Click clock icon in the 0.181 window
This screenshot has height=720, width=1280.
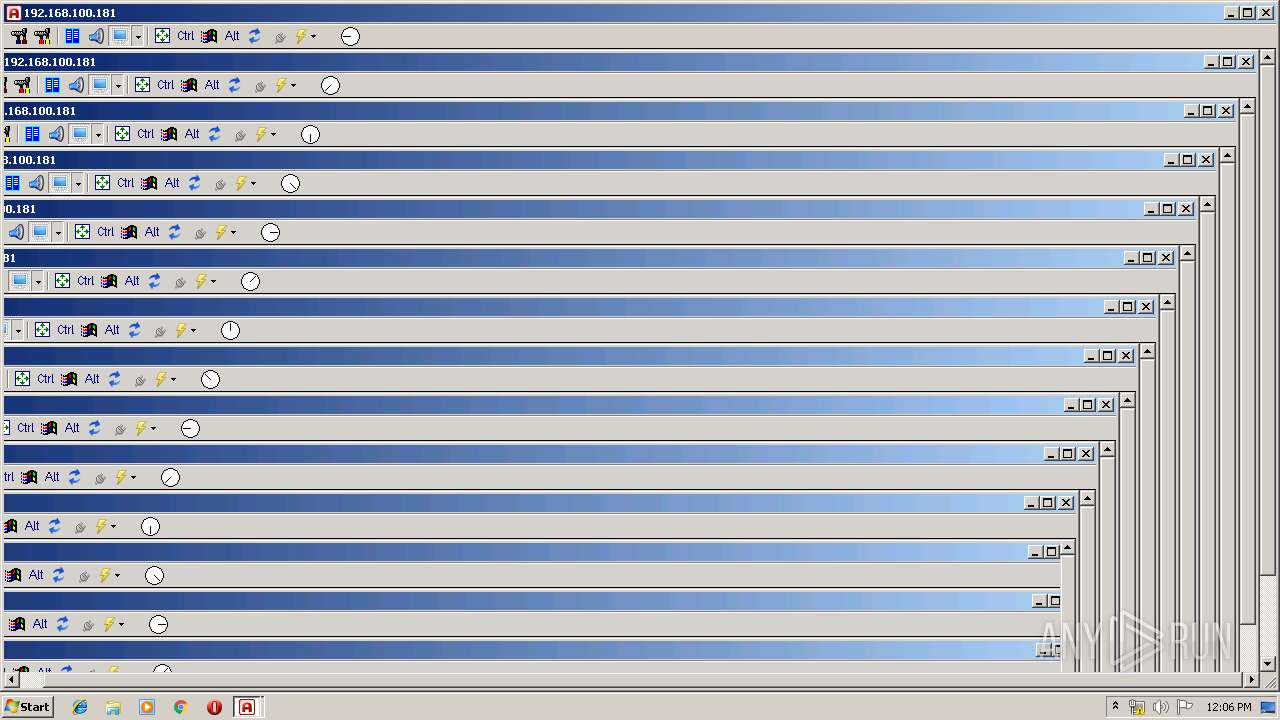(270, 232)
